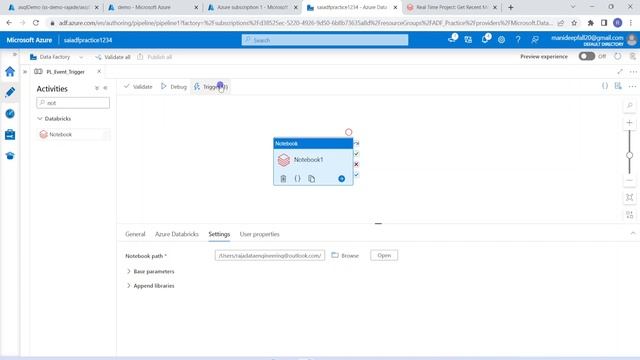Click Validate all button
The image size is (640, 360).
[113, 57]
